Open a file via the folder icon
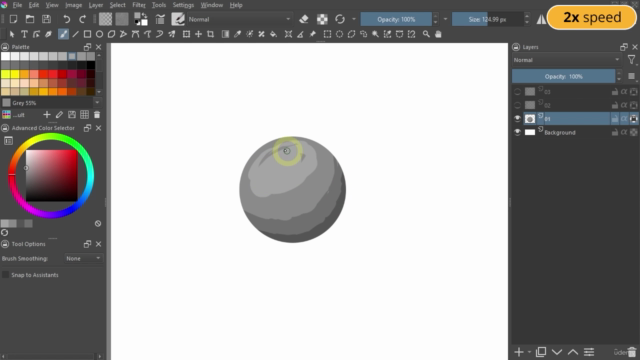Viewport: 640px width, 360px height. 30,19
